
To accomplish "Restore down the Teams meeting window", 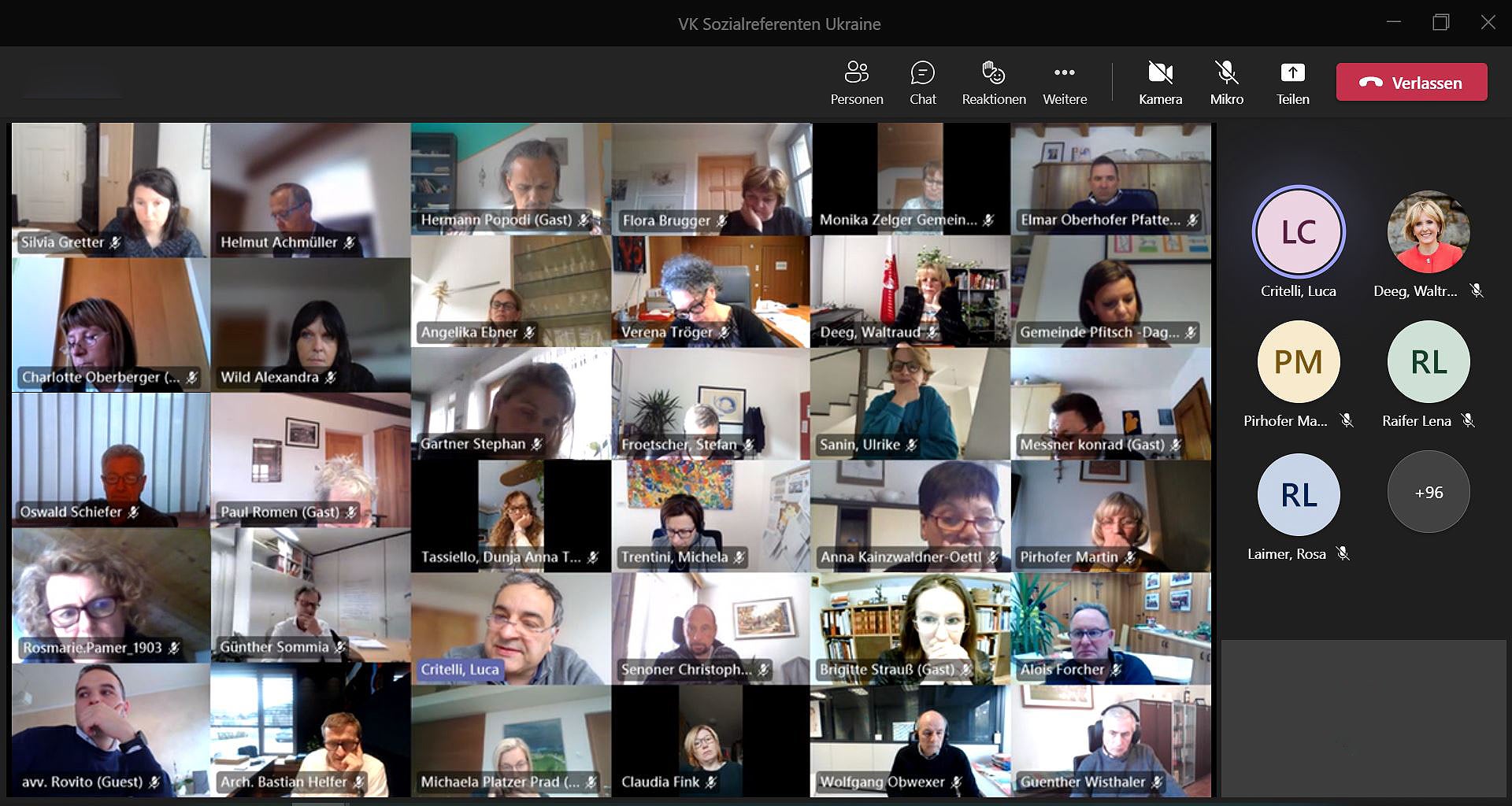I will tap(1440, 23).
